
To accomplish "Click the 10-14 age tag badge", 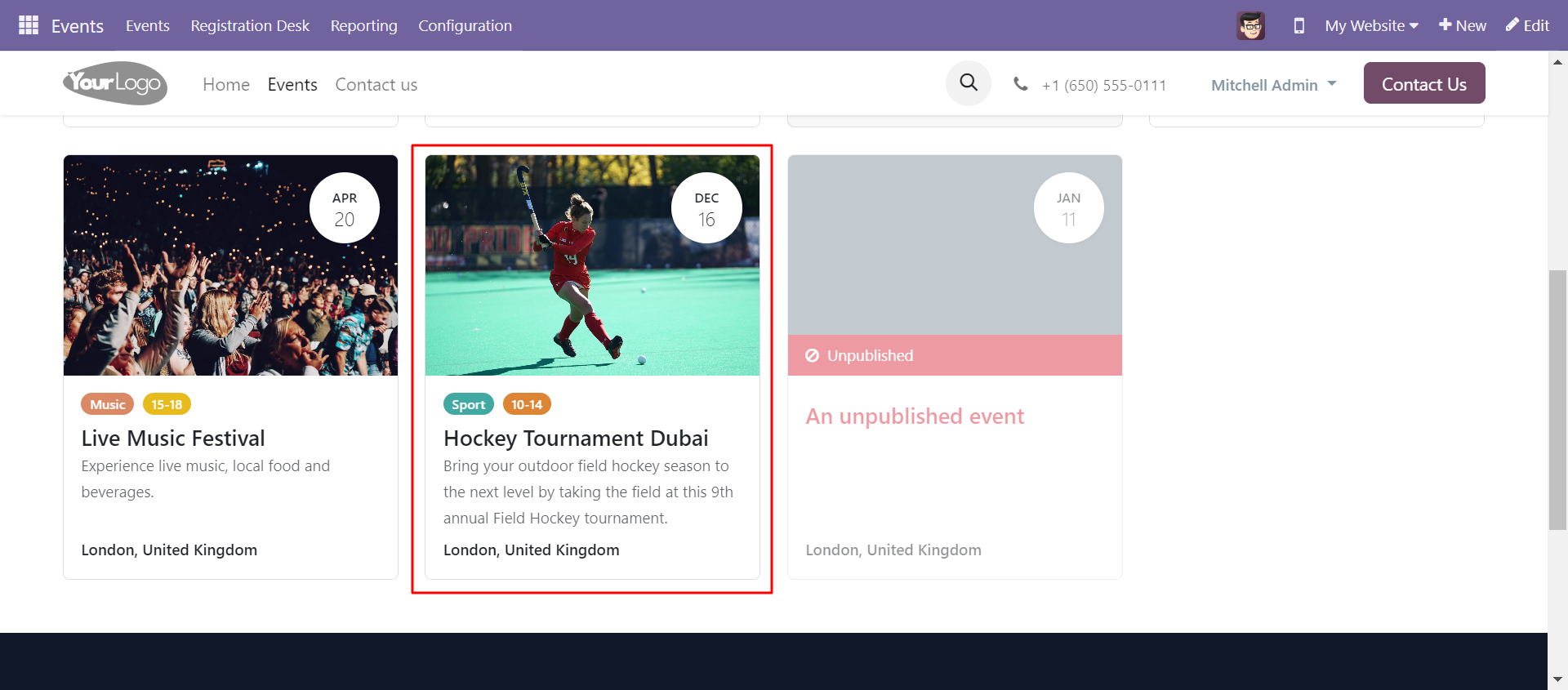I will coord(527,404).
